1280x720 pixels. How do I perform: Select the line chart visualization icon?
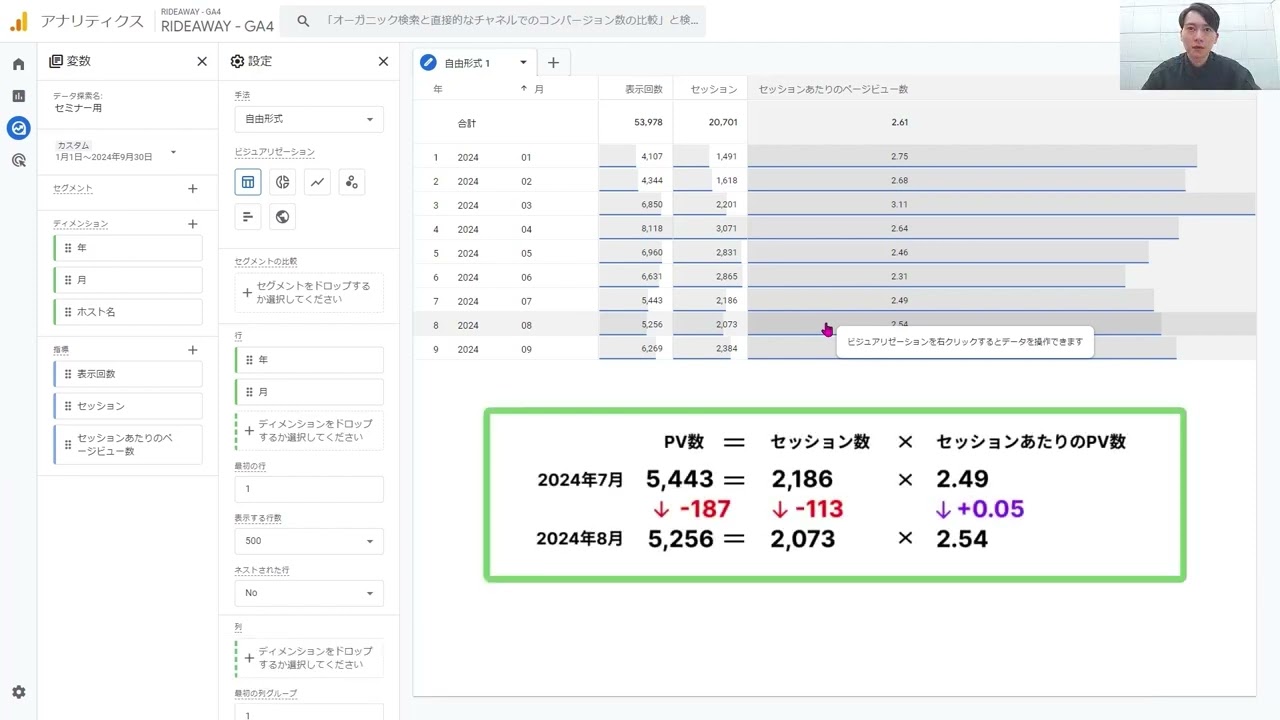click(x=317, y=182)
